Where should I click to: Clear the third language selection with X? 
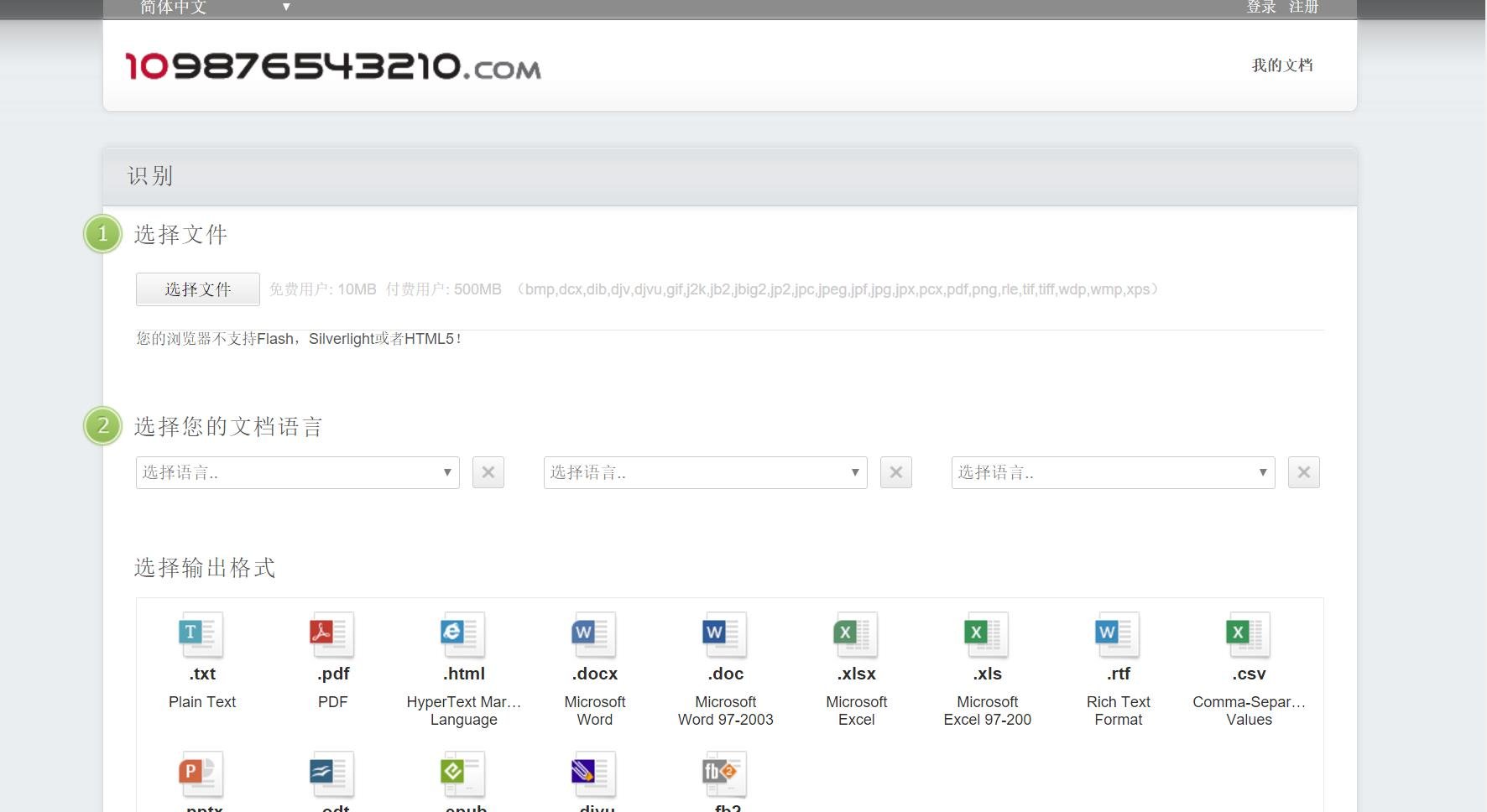(1303, 472)
